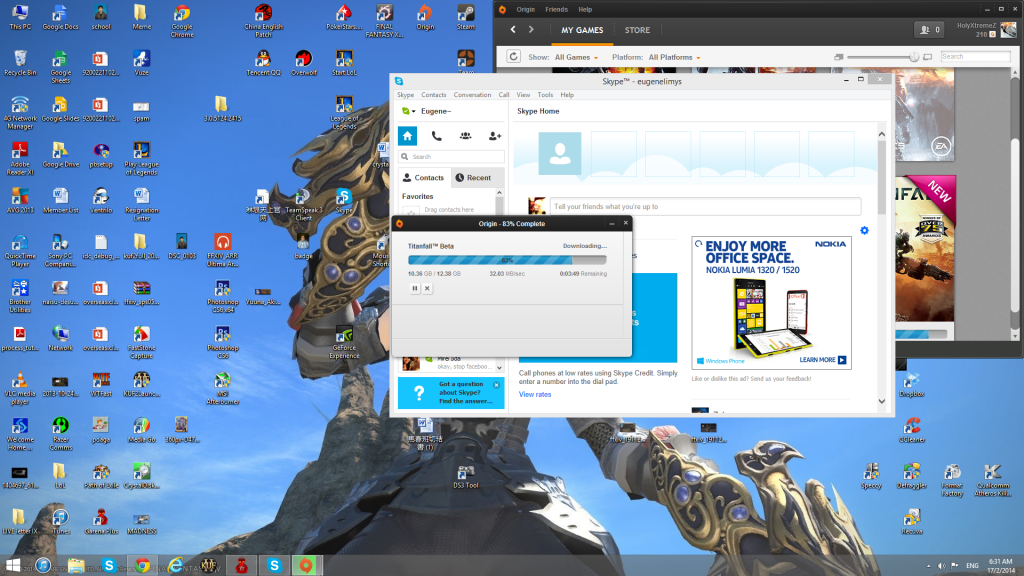Open the Skype Recent tab
Screen dimensions: 1024x576
[x=473, y=178]
